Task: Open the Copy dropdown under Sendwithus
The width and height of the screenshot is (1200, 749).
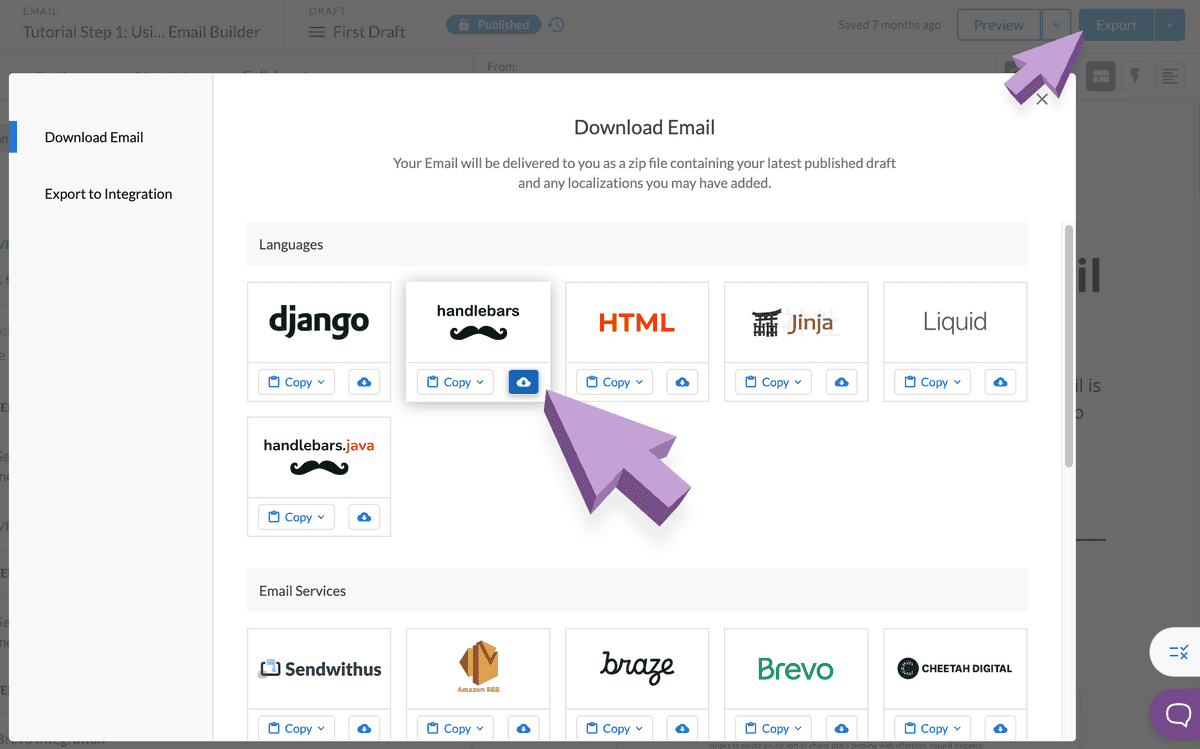Action: [297, 728]
